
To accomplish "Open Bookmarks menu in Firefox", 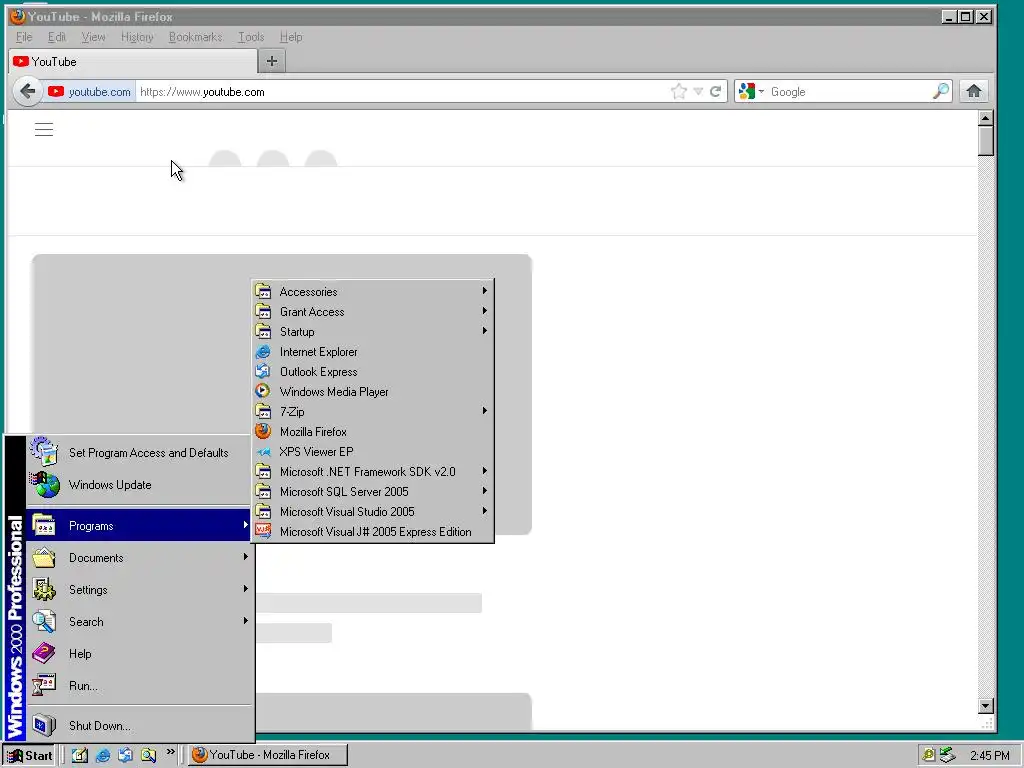I will [195, 37].
